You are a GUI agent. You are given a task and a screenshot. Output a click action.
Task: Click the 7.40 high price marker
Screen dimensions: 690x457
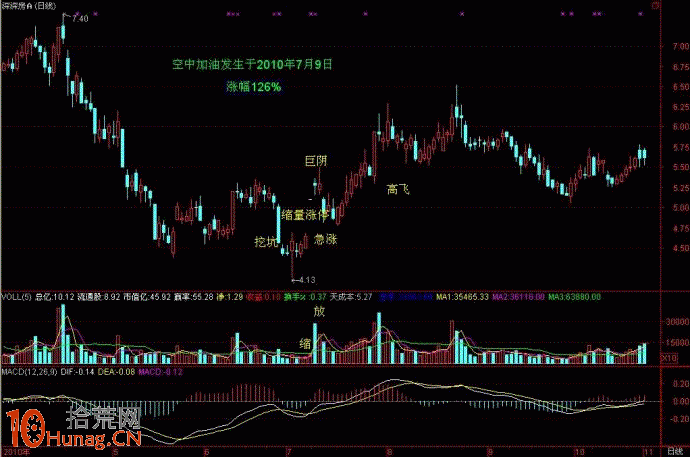(80, 18)
